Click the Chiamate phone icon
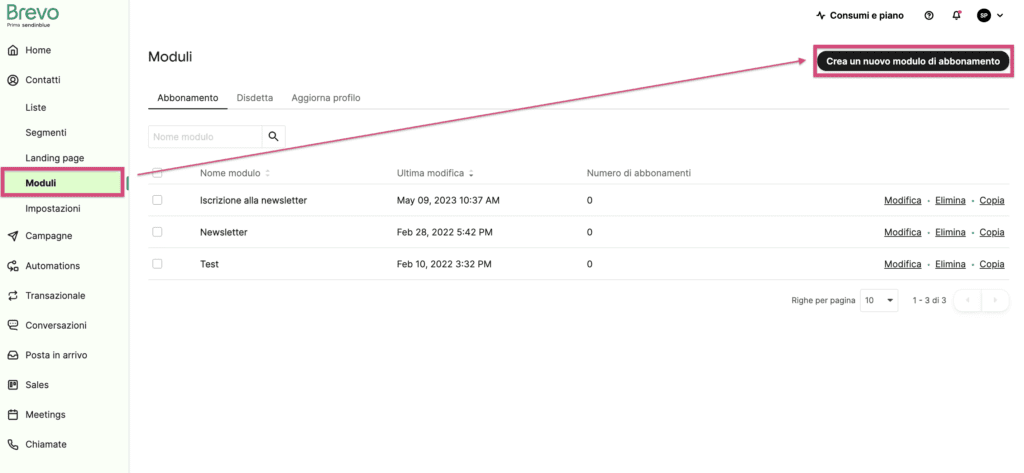Viewport: 1024px width, 473px height. pyautogui.click(x=13, y=444)
